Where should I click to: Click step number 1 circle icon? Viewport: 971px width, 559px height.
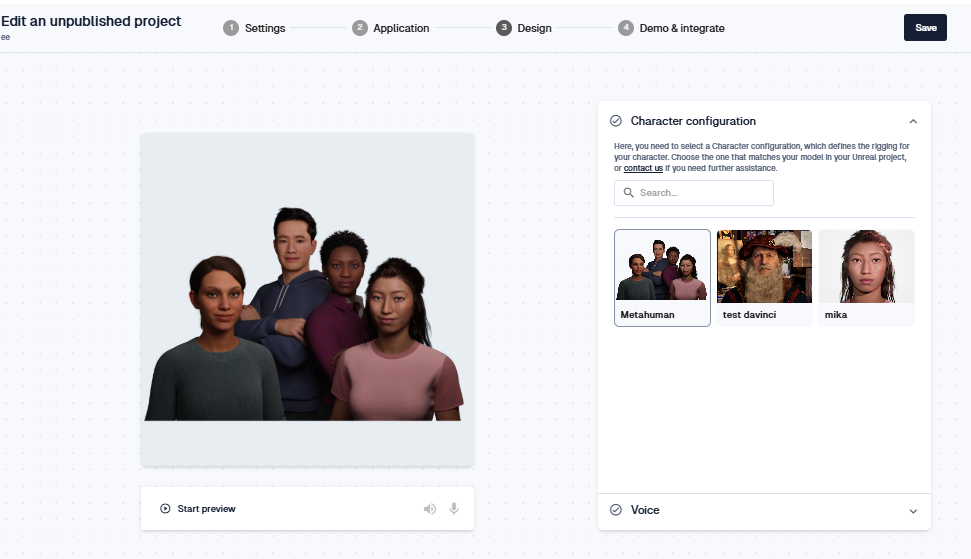point(231,28)
